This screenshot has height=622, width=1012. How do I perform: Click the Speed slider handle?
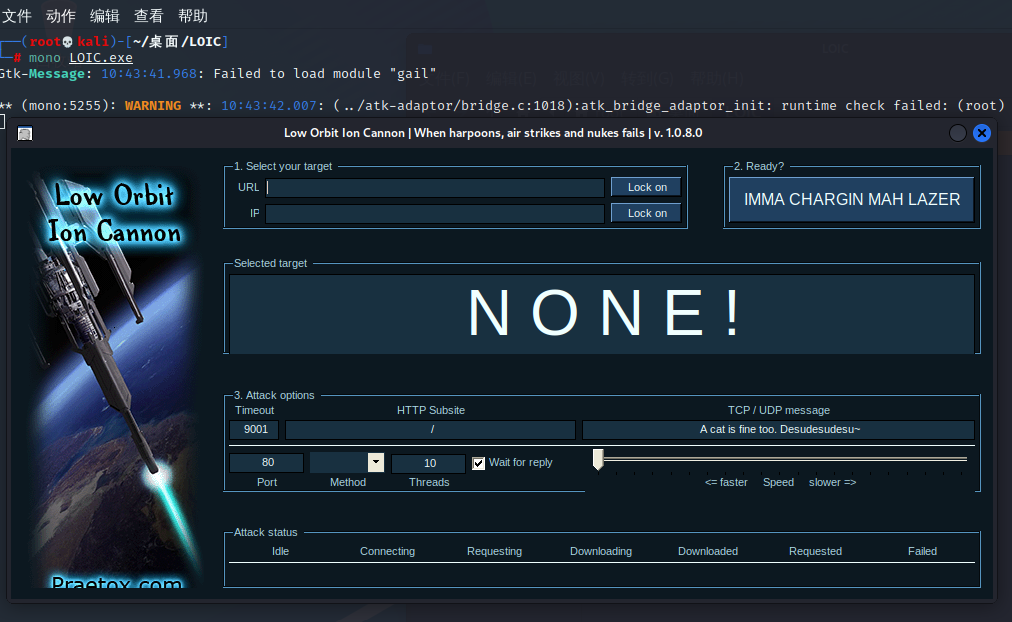[x=598, y=459]
